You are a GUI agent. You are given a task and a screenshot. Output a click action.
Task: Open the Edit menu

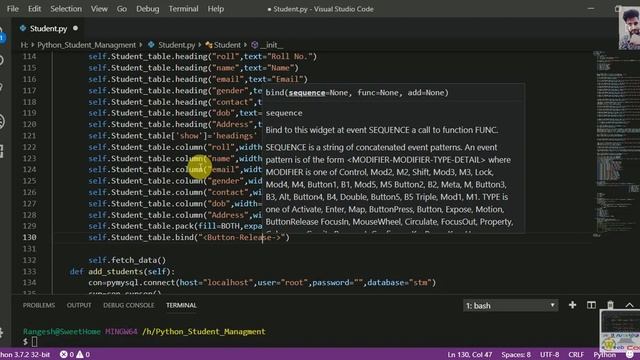tap(34, 9)
